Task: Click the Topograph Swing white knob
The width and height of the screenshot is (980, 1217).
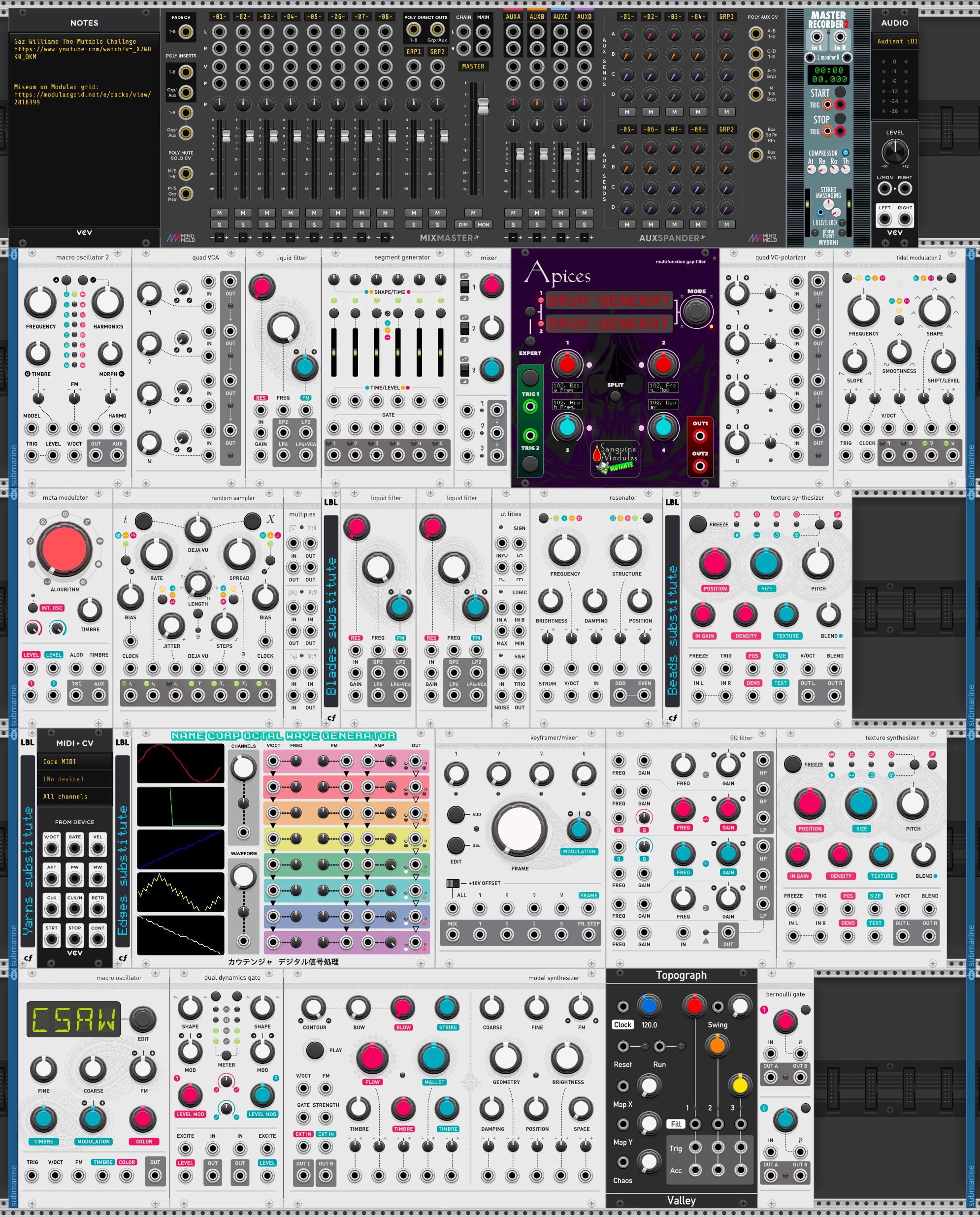Action: tap(739, 1005)
